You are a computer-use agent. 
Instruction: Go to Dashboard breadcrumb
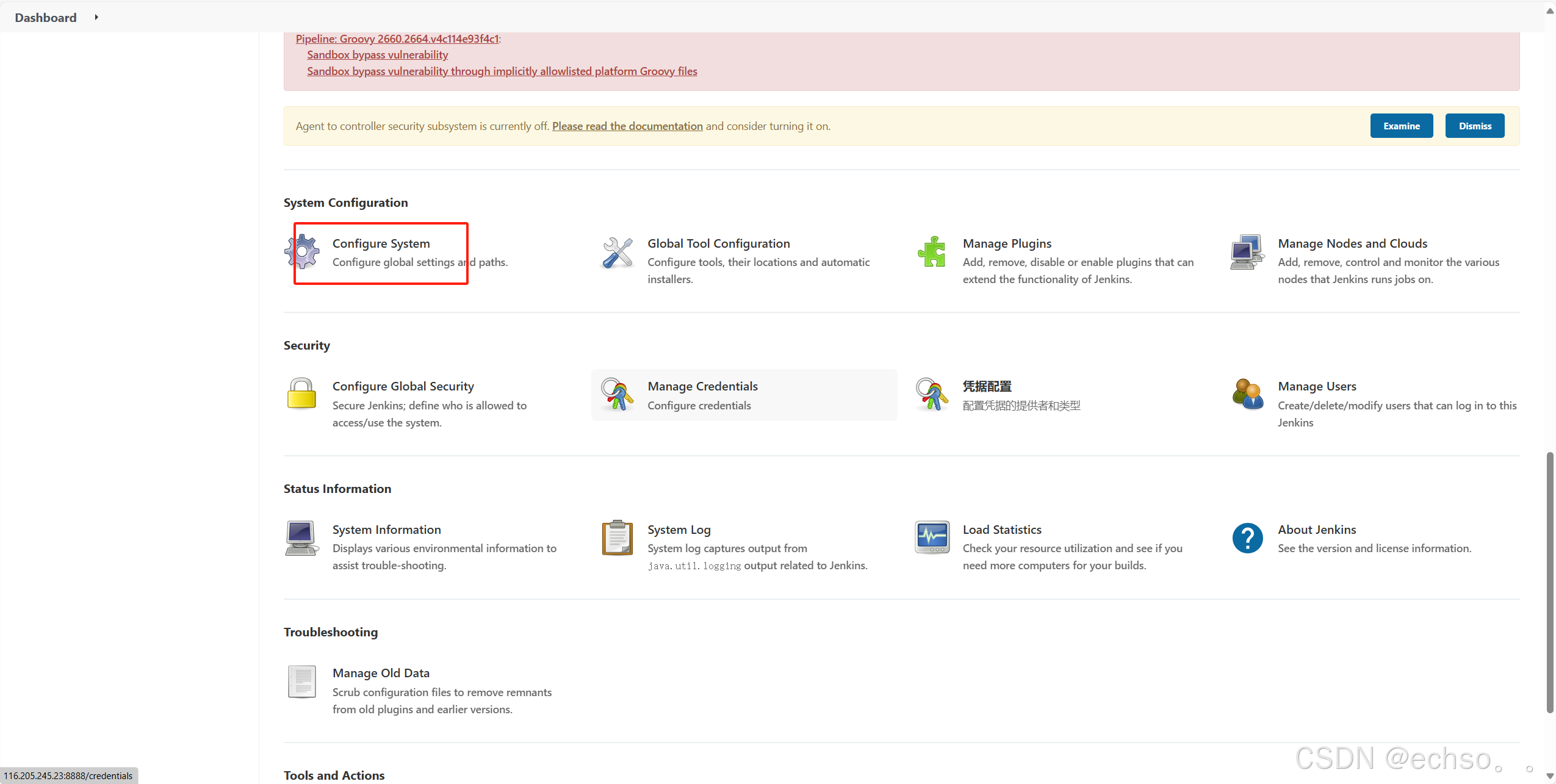coord(46,18)
